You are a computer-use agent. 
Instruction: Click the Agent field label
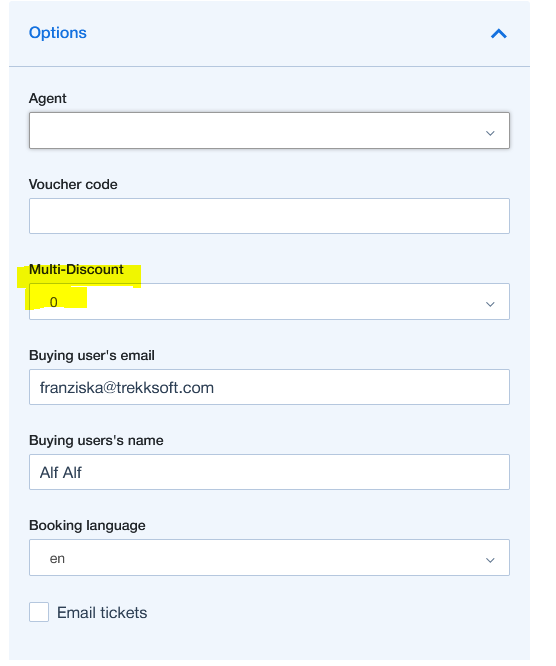coord(48,99)
